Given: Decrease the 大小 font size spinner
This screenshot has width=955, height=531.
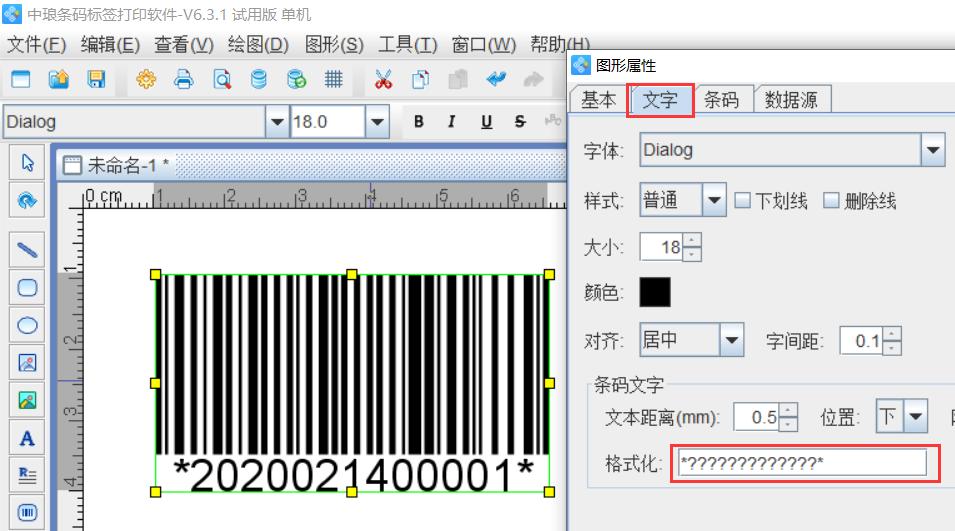Looking at the screenshot, I should point(692,254).
